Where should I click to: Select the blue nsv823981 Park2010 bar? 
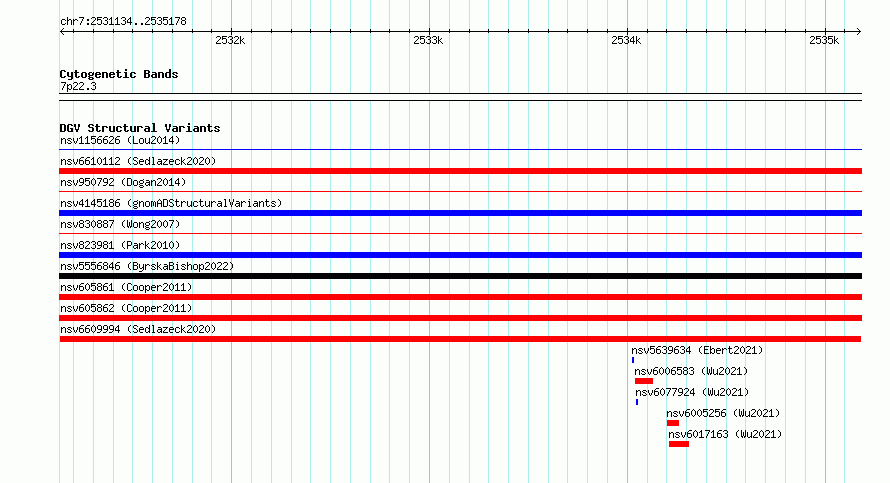coord(460,255)
